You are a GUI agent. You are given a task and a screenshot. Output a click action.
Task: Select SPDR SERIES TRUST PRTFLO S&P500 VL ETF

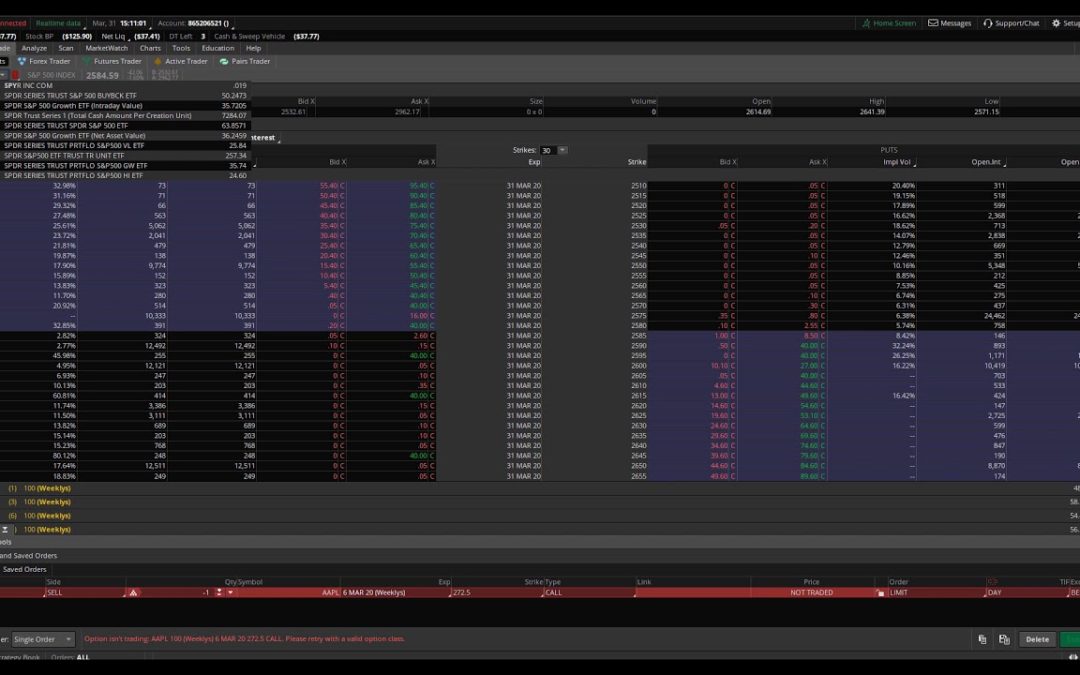point(125,146)
